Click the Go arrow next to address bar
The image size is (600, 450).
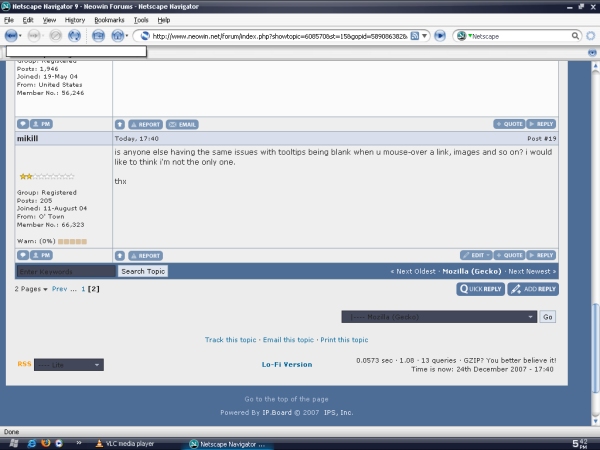(440, 36)
